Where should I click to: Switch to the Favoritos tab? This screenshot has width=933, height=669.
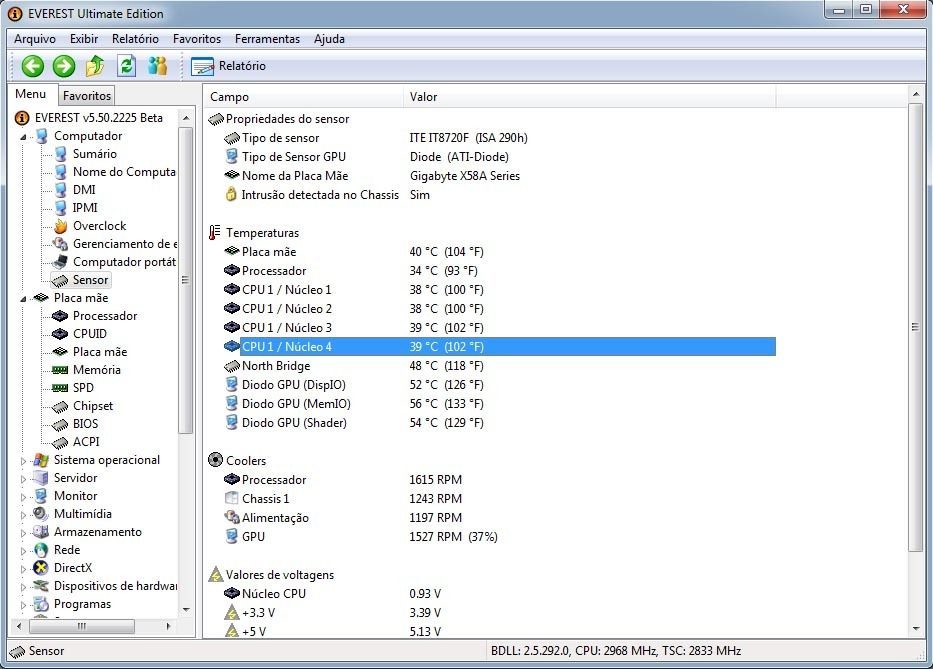(x=87, y=95)
